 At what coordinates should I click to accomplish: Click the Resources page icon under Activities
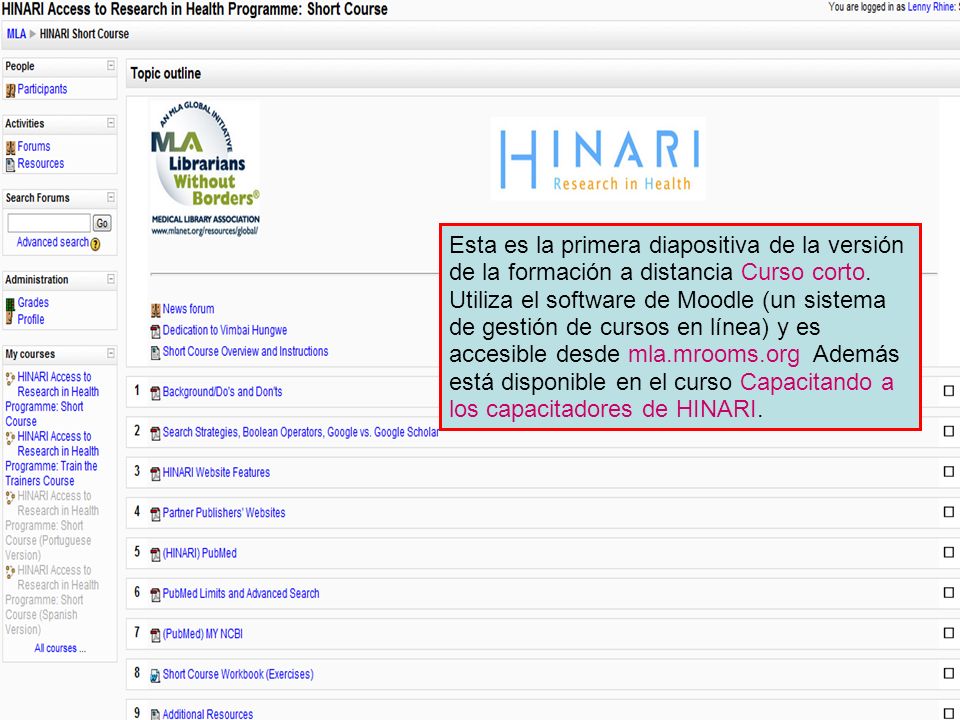click(x=10, y=165)
